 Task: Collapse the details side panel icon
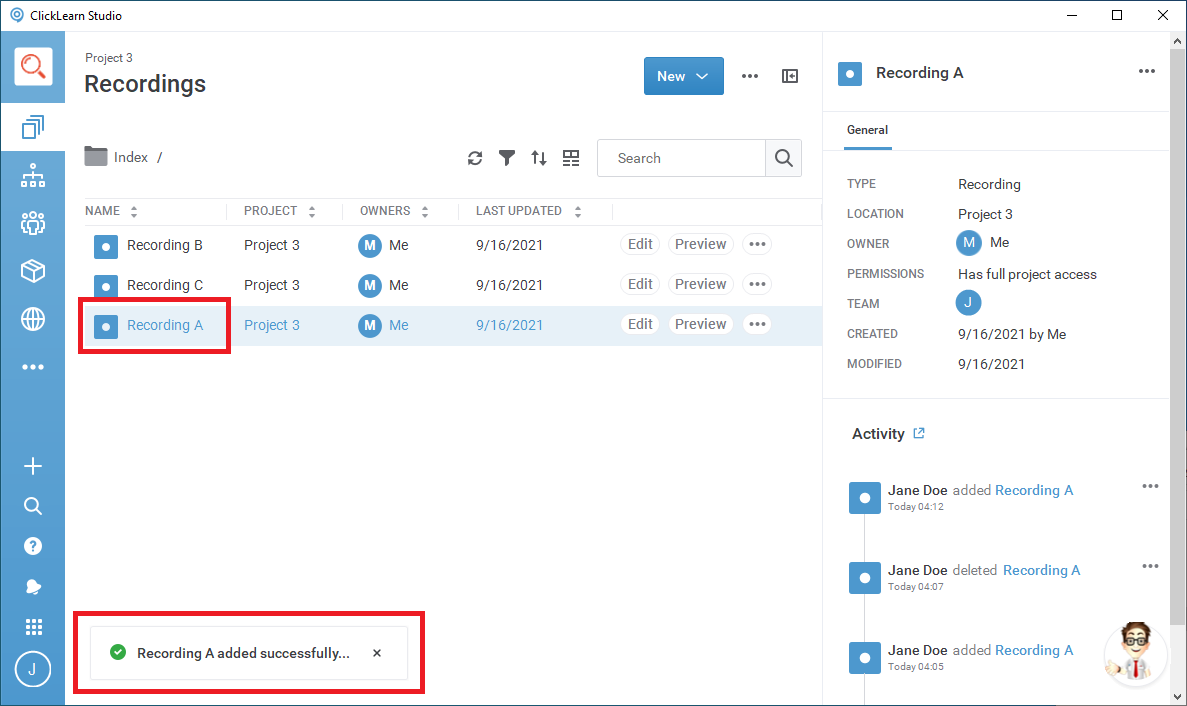coord(790,76)
